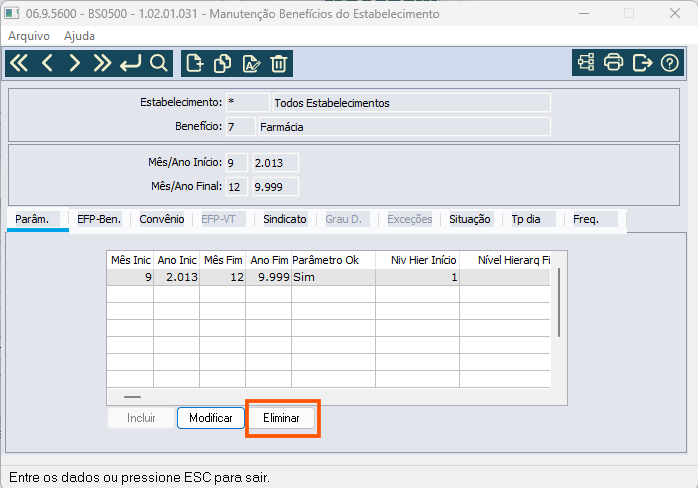The height and width of the screenshot is (488, 698).
Task: Click the grid cell 2.013 in first row
Action: click(x=177, y=277)
